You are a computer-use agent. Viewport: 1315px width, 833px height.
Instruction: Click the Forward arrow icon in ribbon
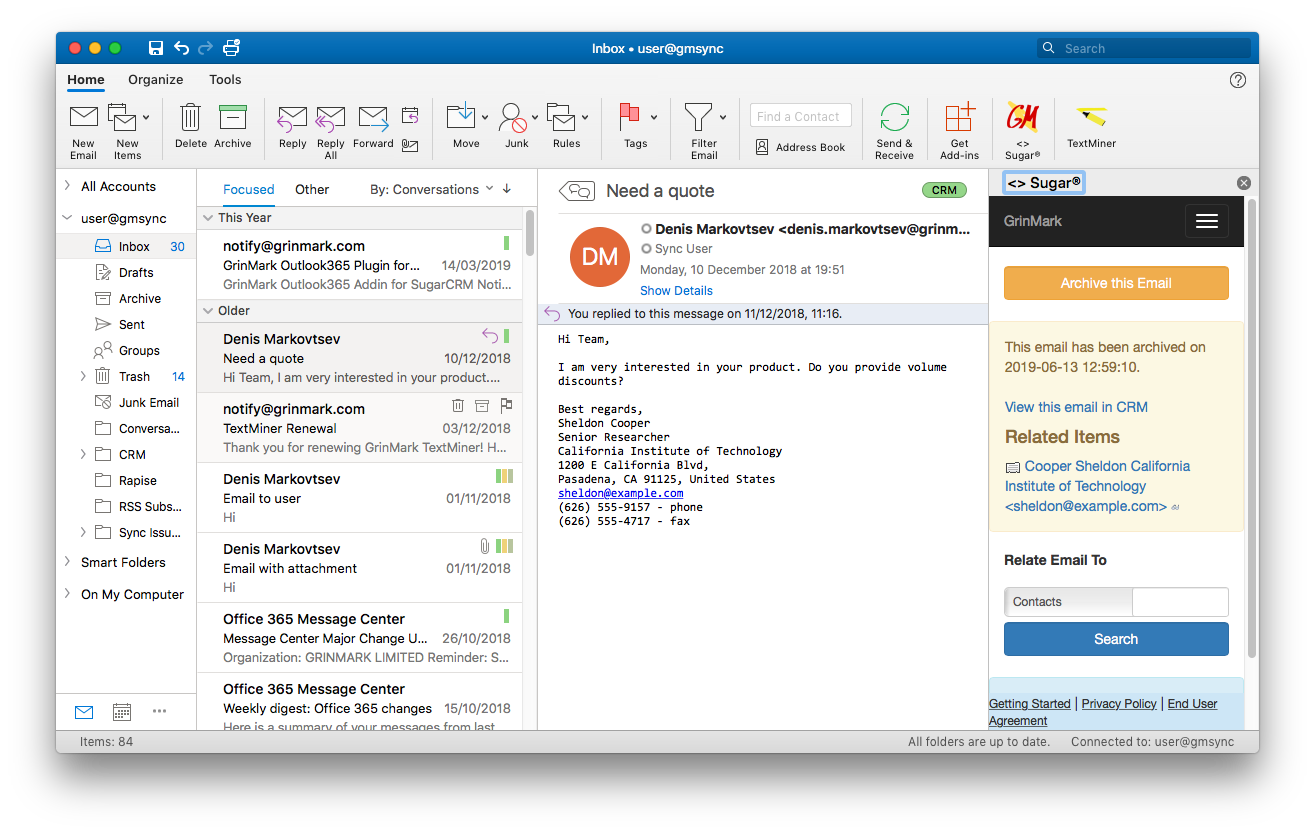click(x=373, y=118)
